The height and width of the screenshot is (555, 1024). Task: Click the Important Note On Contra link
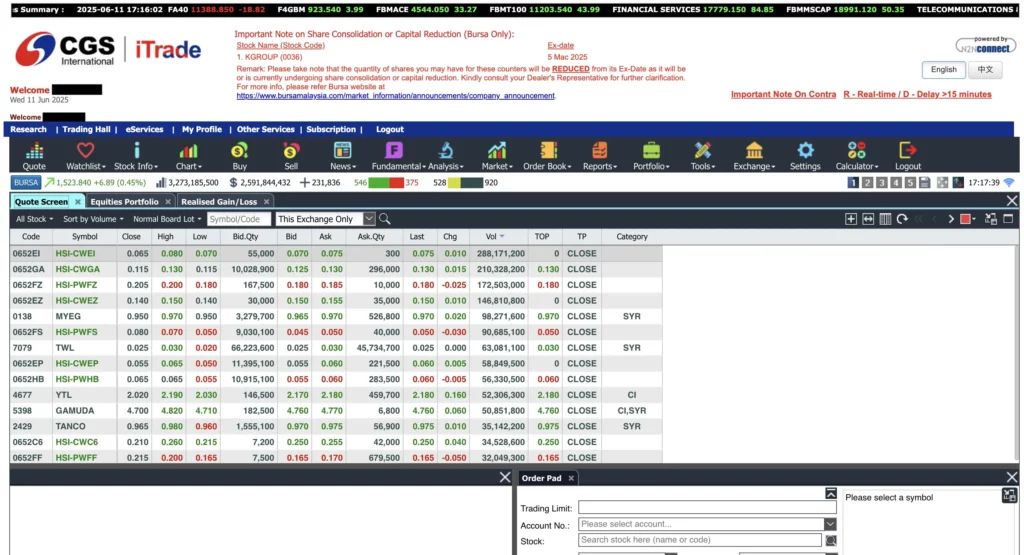(x=783, y=94)
